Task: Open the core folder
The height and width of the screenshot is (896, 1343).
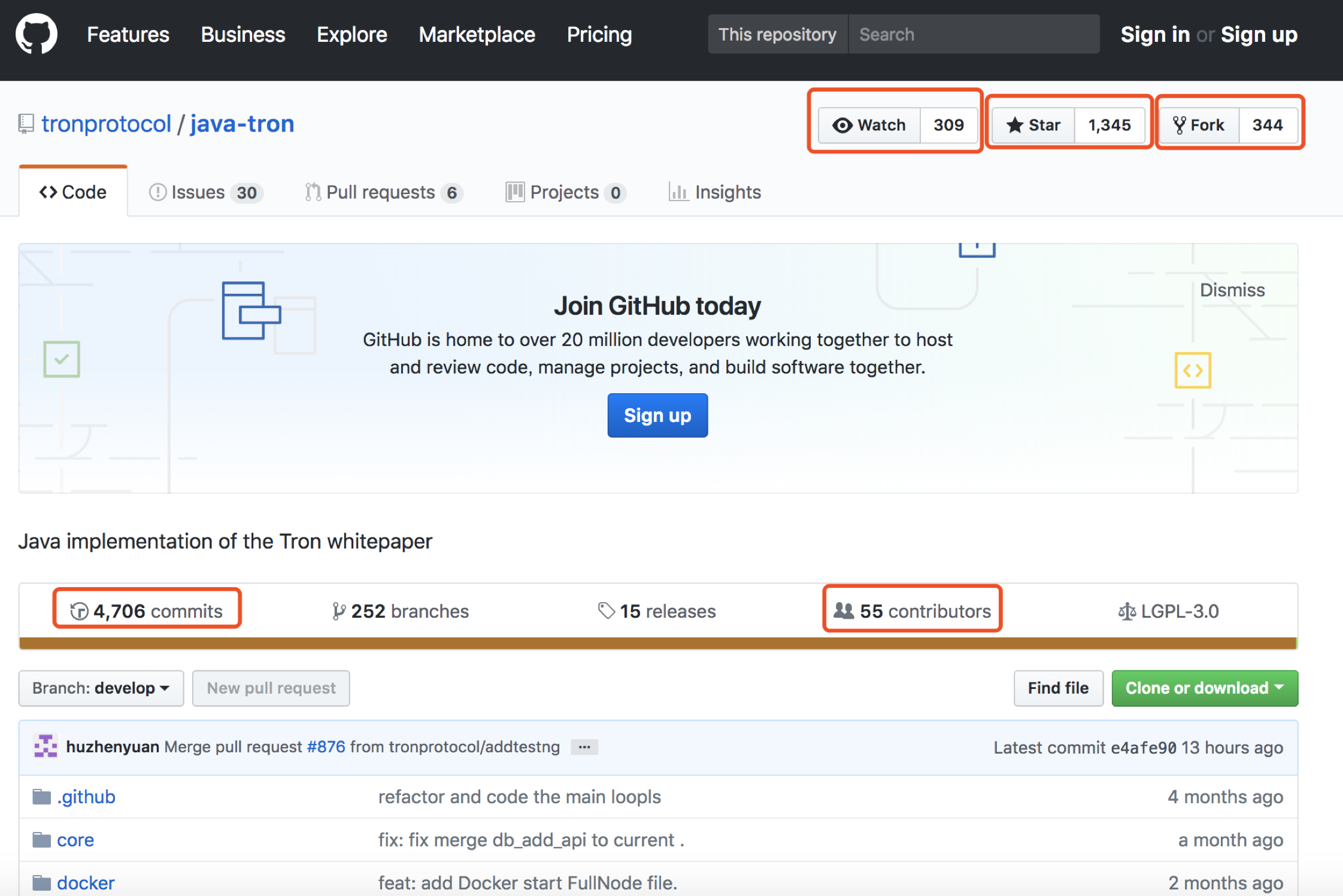Action: (x=75, y=840)
